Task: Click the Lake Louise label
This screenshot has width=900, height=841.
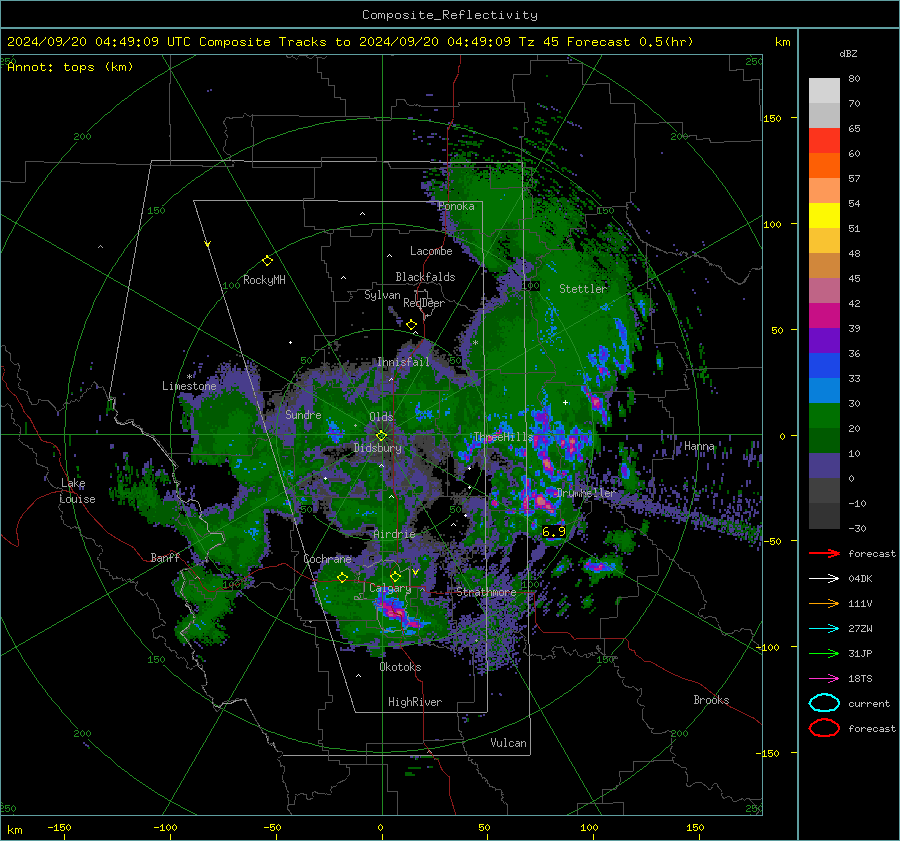Action: coord(77,491)
